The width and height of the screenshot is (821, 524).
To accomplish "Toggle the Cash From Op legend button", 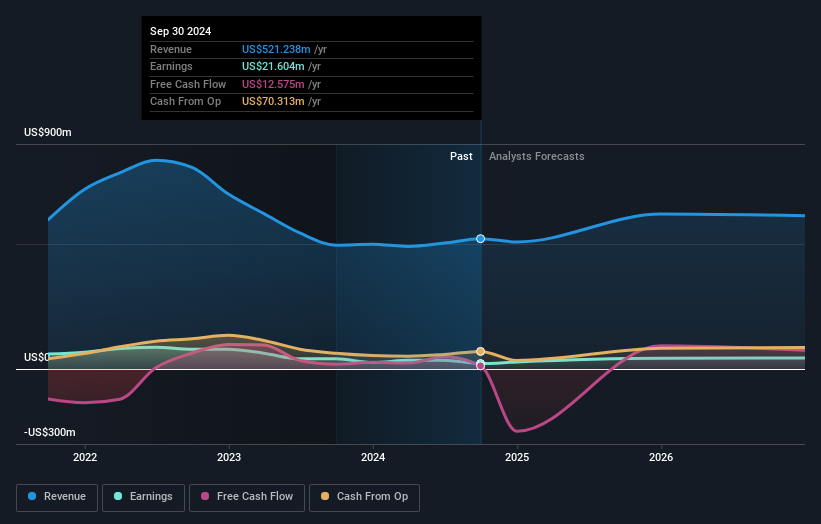I will pyautogui.click(x=364, y=497).
